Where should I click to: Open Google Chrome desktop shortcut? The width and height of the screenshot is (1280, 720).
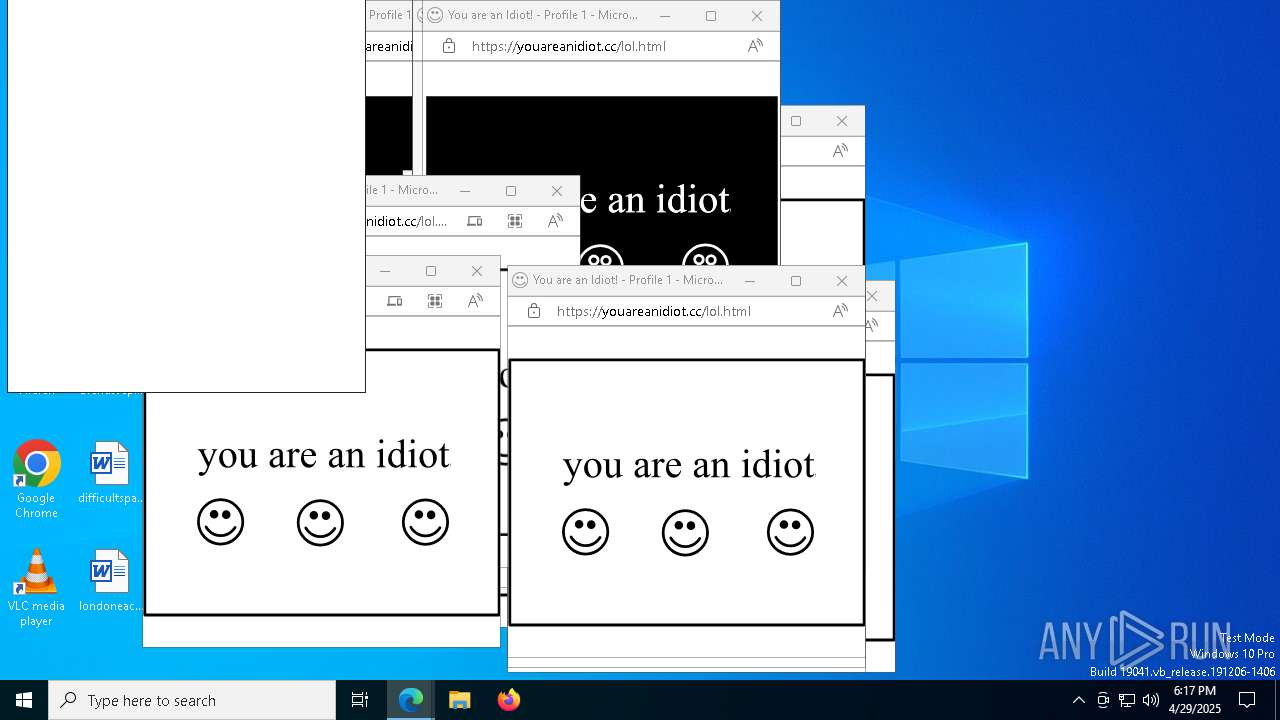tap(36, 480)
